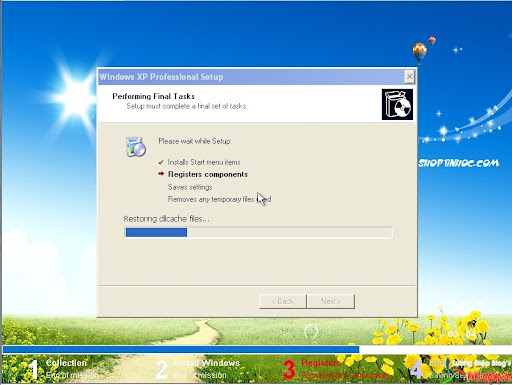Click the 'Please wait while Setup:' text

[195, 141]
